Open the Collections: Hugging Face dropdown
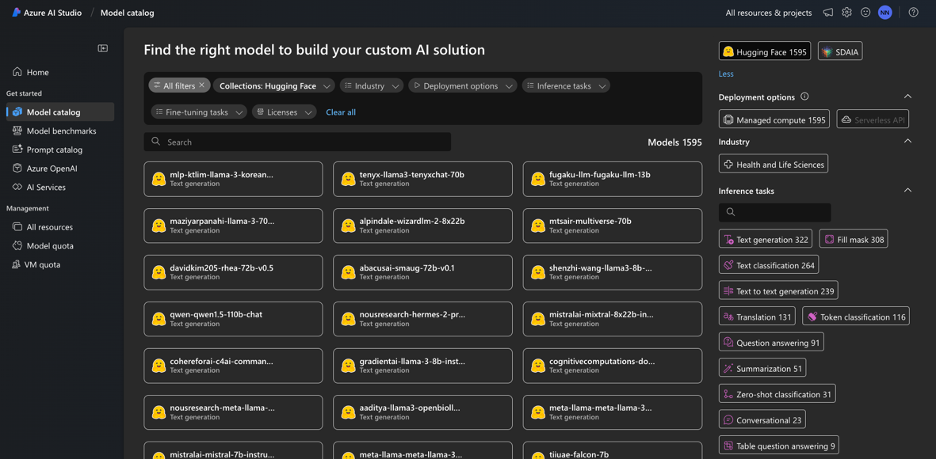936x460 pixels. (273, 86)
